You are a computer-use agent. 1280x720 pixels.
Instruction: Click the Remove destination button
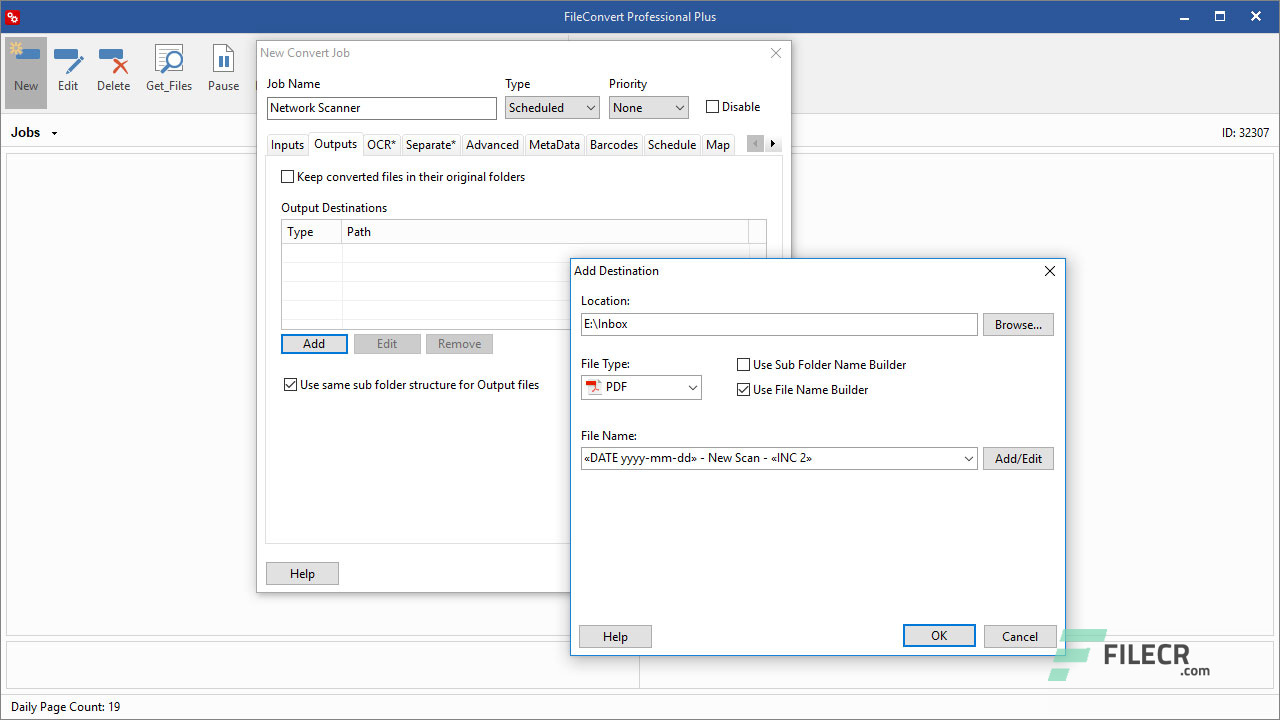click(459, 344)
